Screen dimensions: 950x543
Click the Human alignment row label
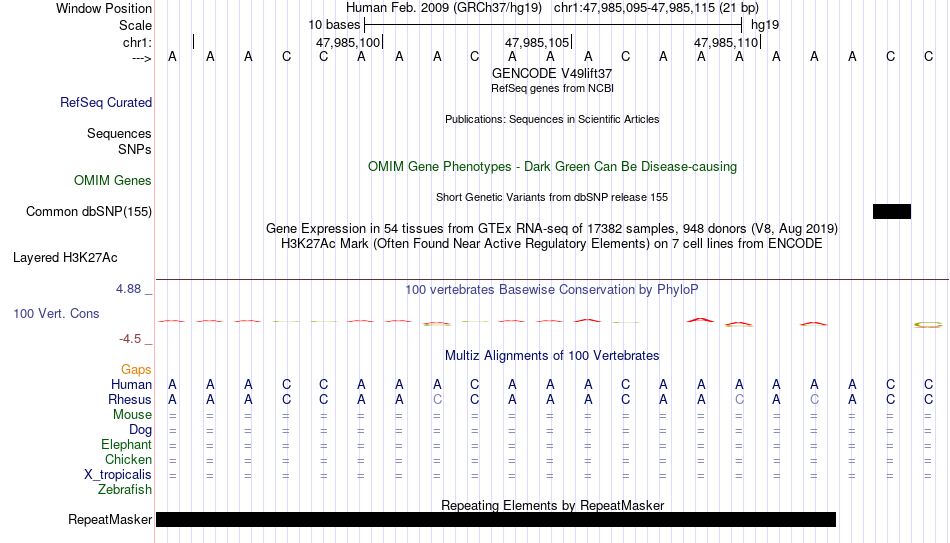pyautogui.click(x=131, y=385)
